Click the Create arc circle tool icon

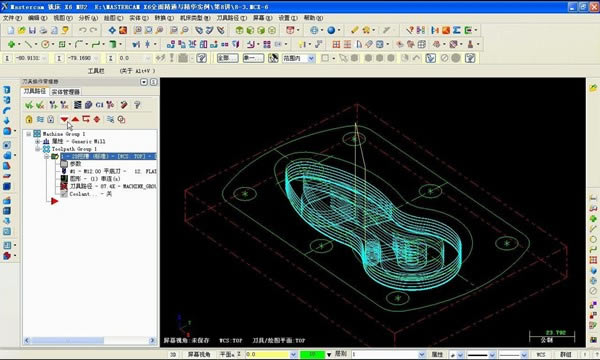click(45, 44)
